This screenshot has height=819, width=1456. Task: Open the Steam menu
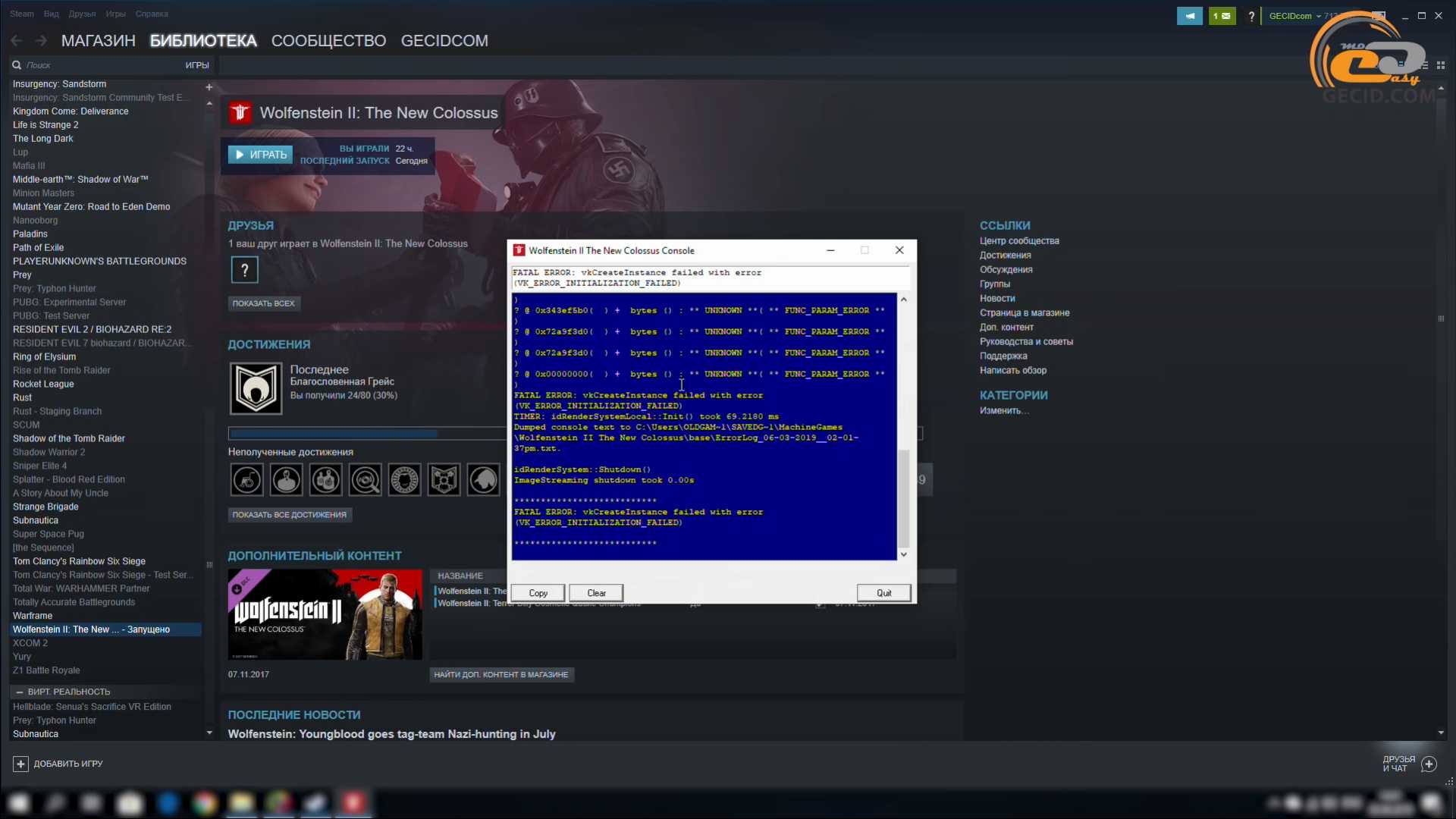point(22,14)
